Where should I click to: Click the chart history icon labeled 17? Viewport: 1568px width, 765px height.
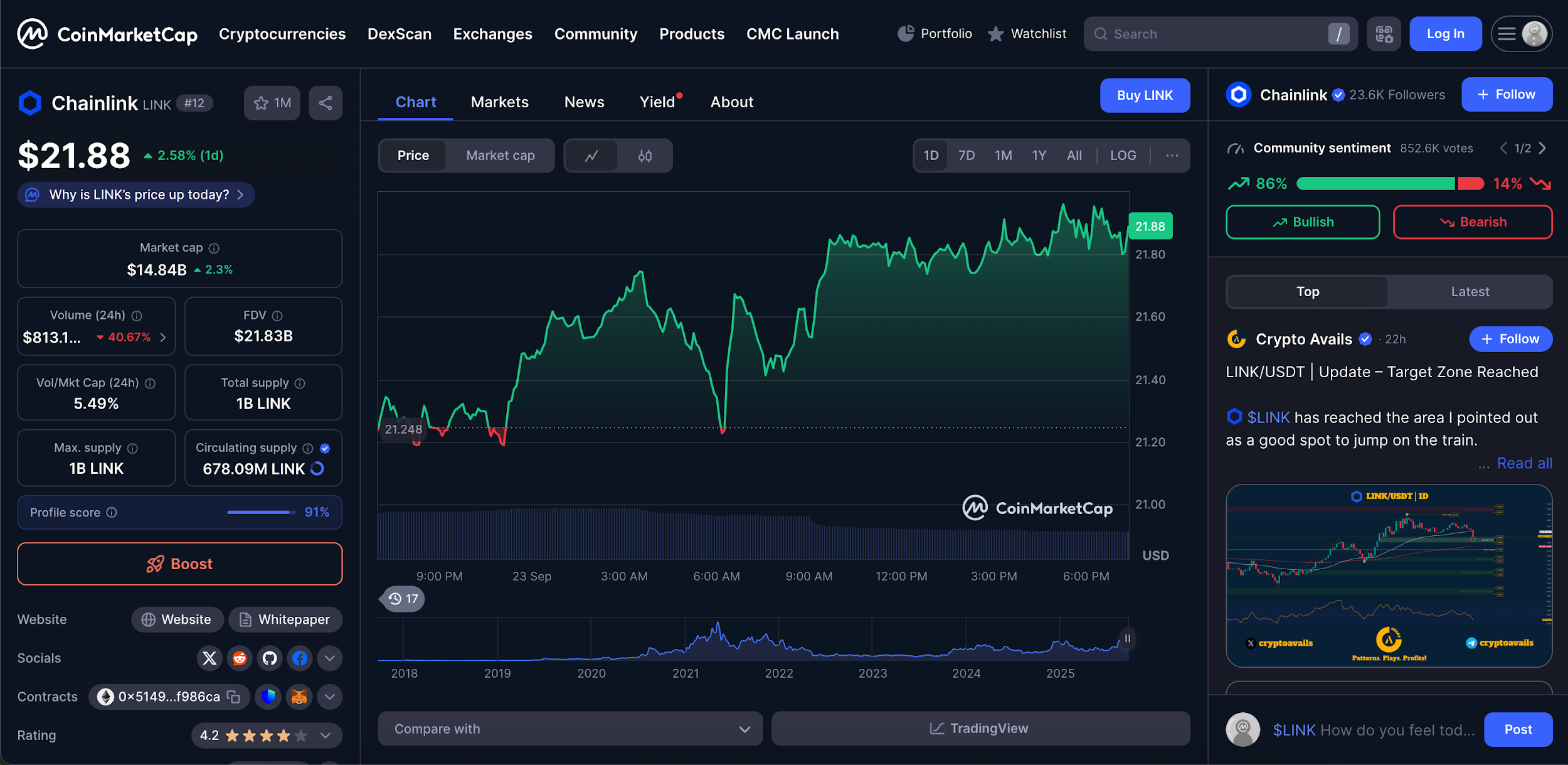(403, 599)
